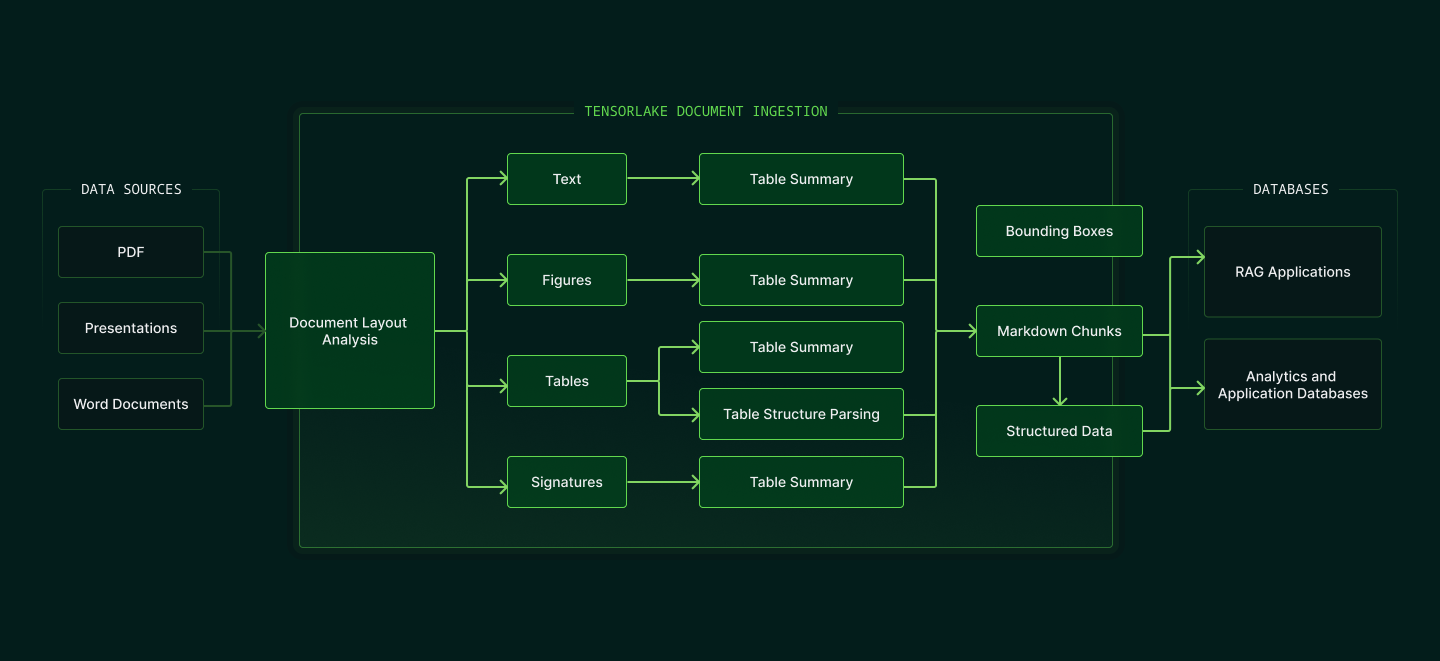Image resolution: width=1440 pixels, height=661 pixels.
Task: Click the DATA SOURCES heading
Action: [131, 189]
